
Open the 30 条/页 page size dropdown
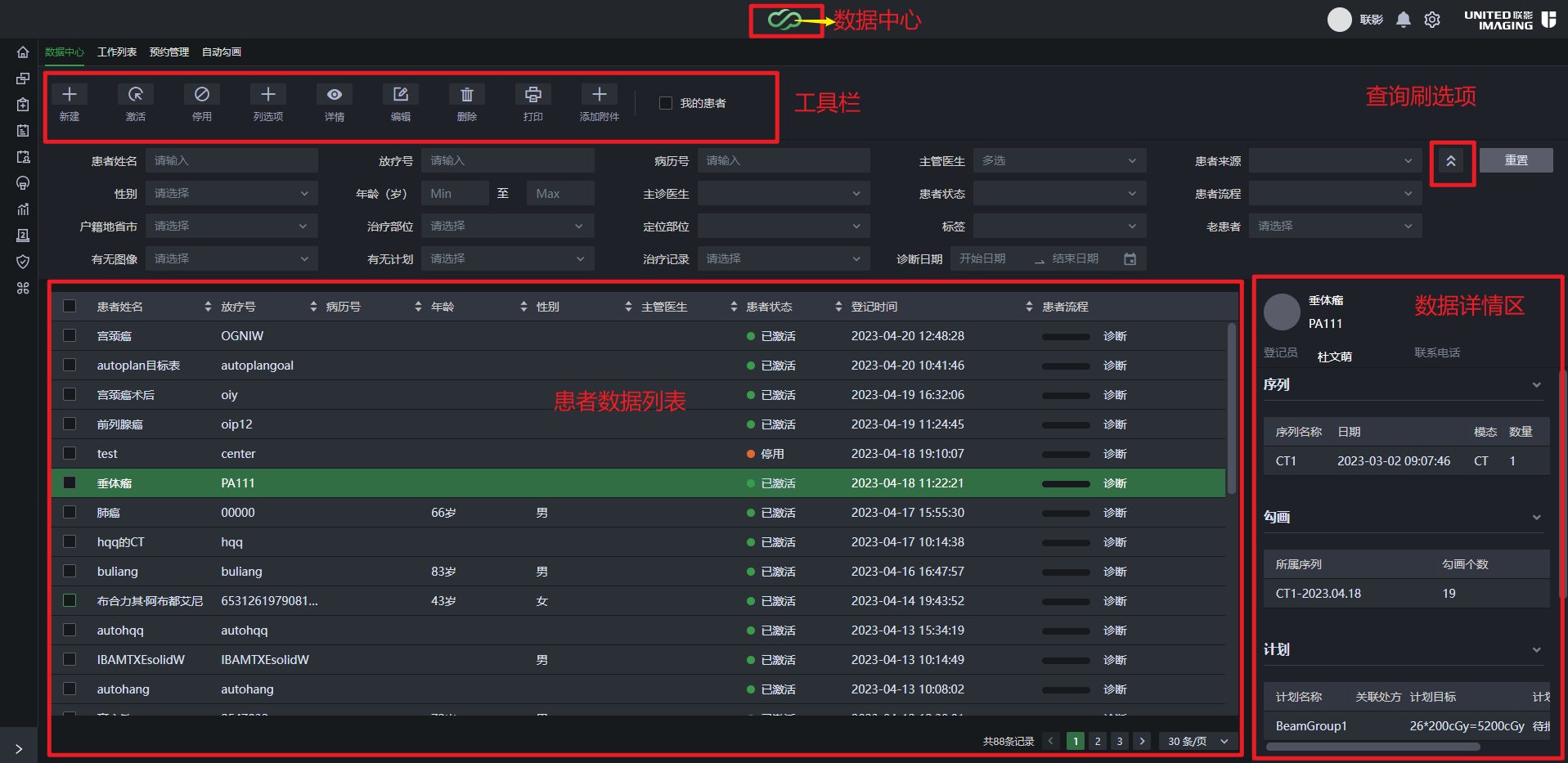click(x=1197, y=741)
